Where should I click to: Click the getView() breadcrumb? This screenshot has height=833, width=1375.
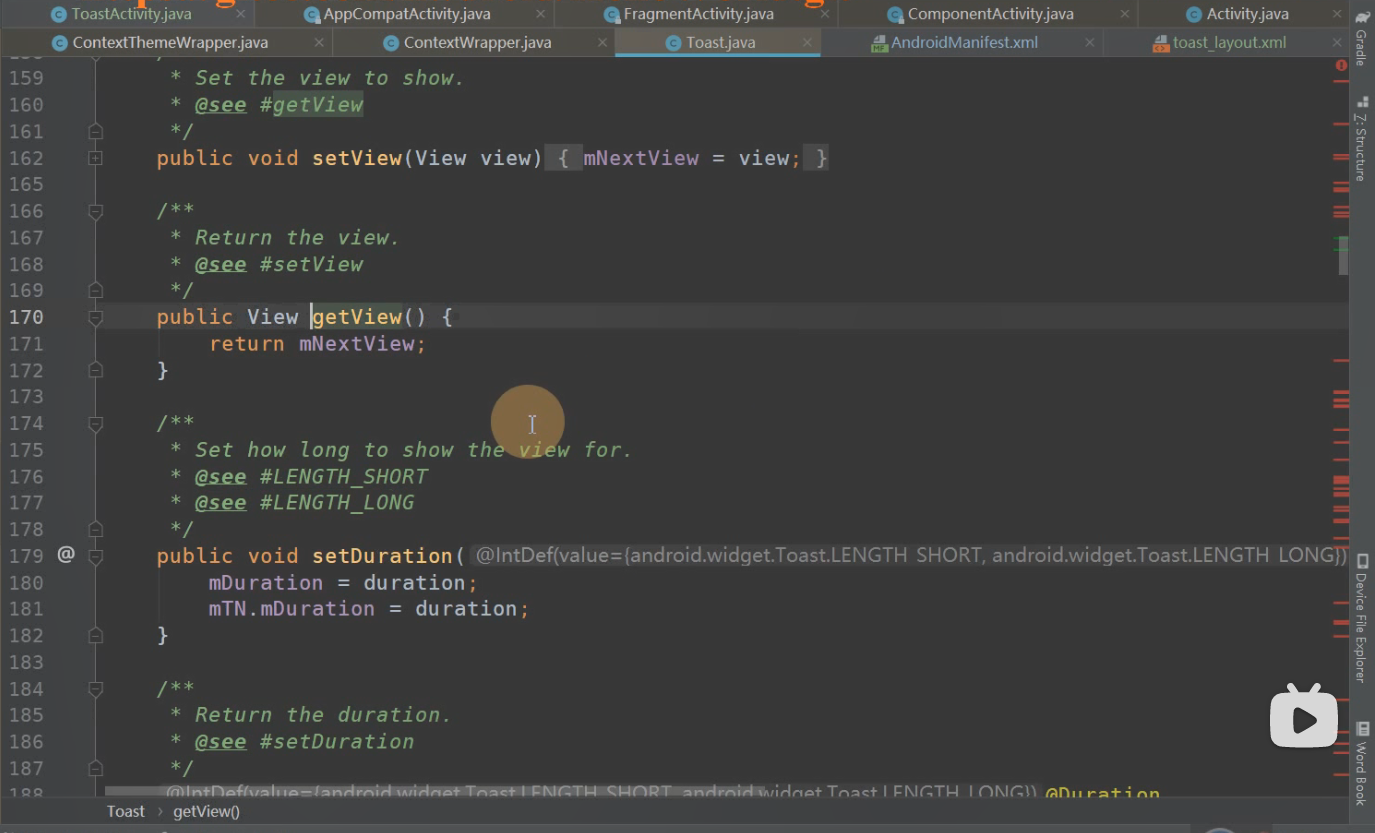tap(206, 811)
